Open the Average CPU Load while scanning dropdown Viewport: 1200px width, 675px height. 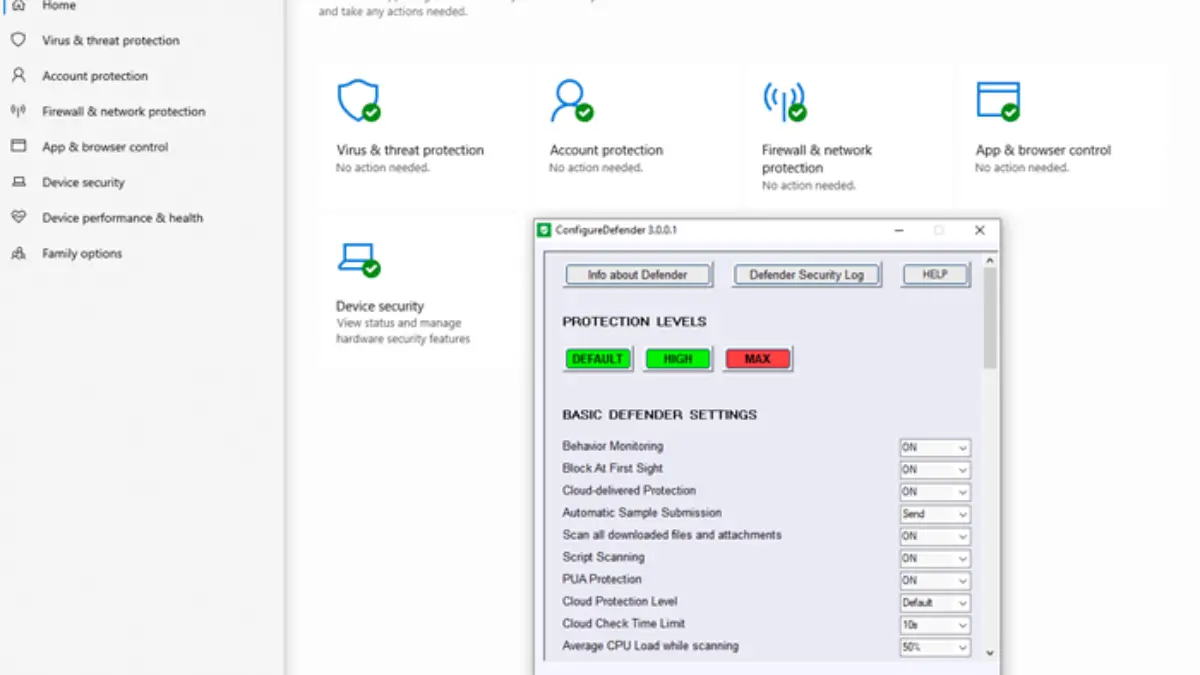935,647
